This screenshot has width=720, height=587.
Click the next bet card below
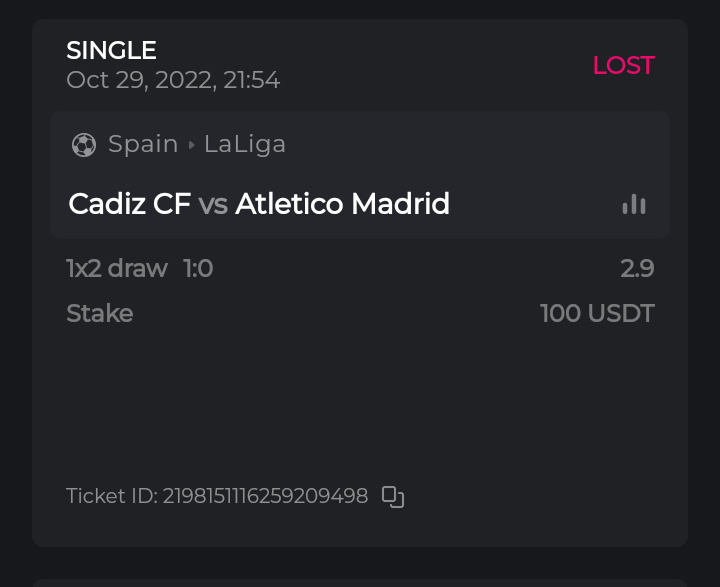[x=360, y=581]
